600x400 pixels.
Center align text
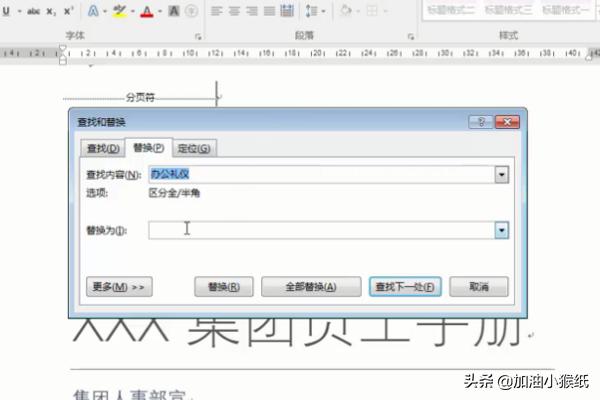tap(234, 11)
